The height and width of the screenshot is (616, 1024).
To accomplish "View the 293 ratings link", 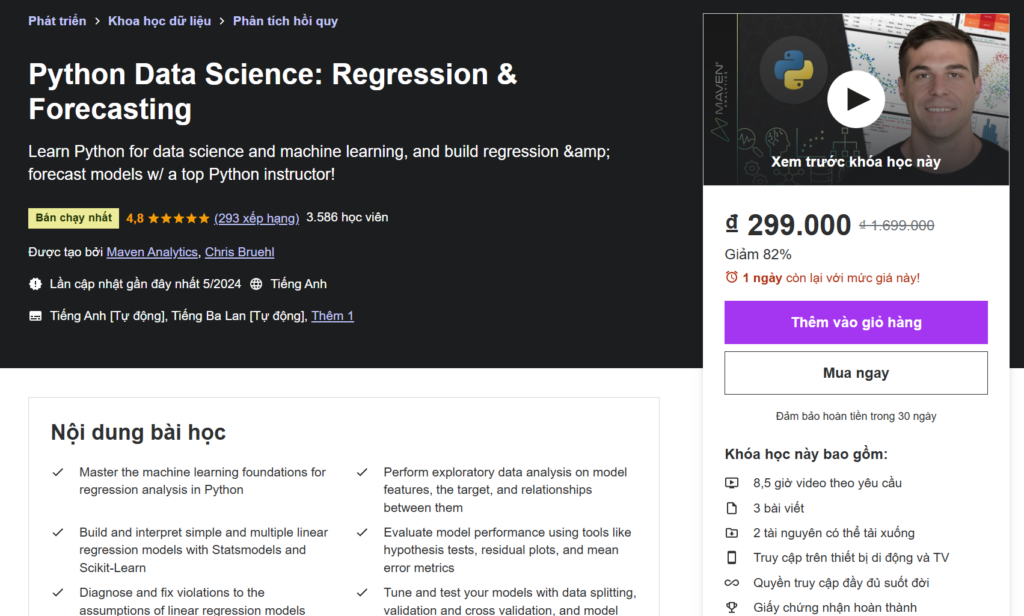I will tap(257, 217).
